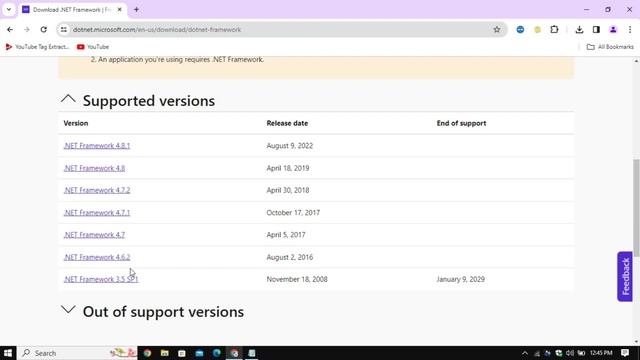Open Chrome's three-dot menu
Viewport: 640px width, 360px height.
(630, 29)
